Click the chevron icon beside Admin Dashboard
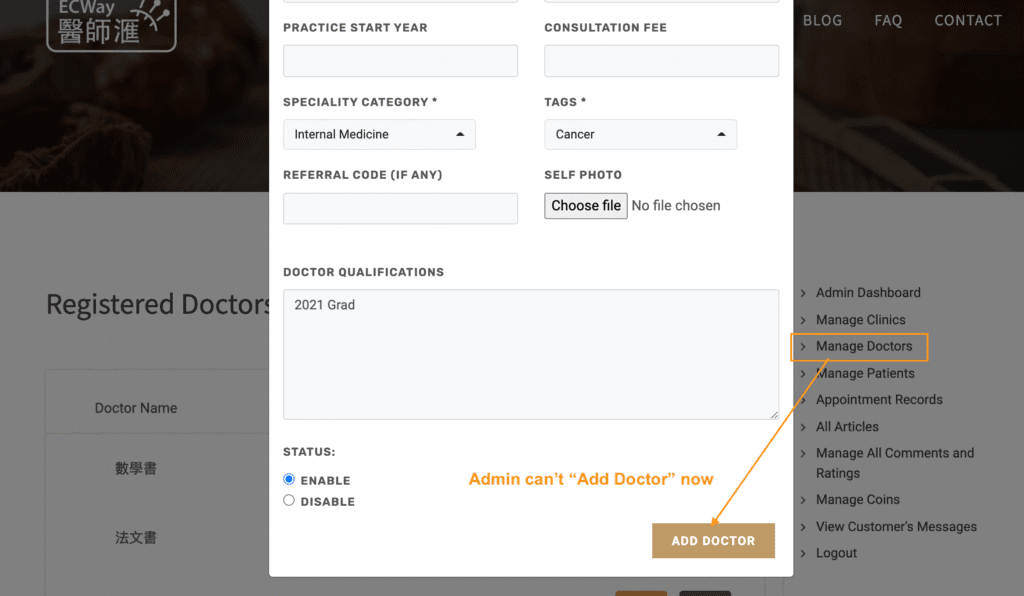 tap(803, 293)
